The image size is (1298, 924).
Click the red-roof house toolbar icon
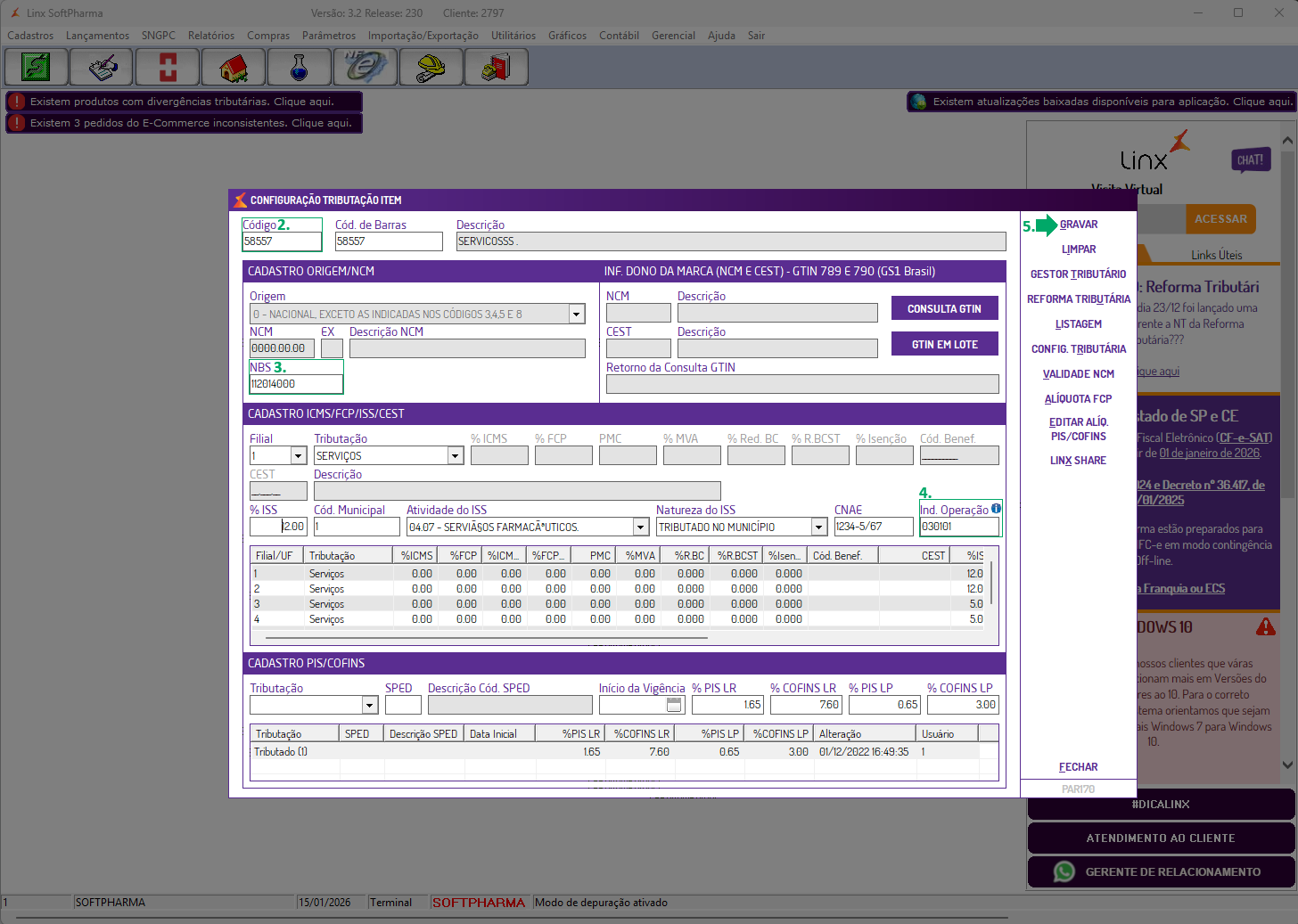[234, 67]
